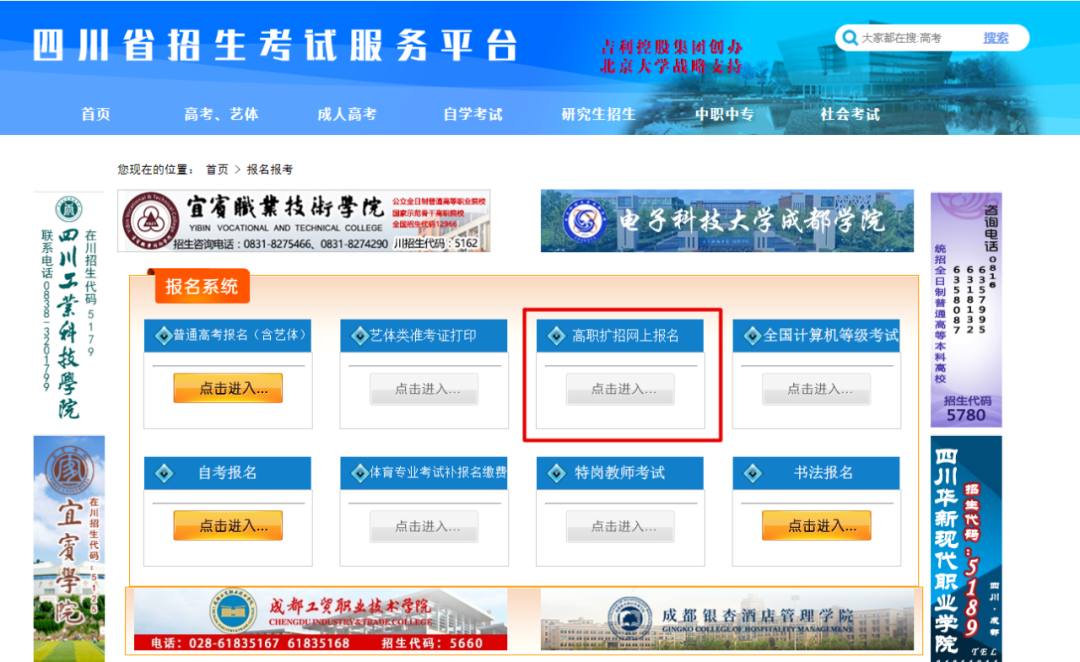Open 书法报名 via its 点击进入 button
The image size is (1080, 662).
click(816, 525)
